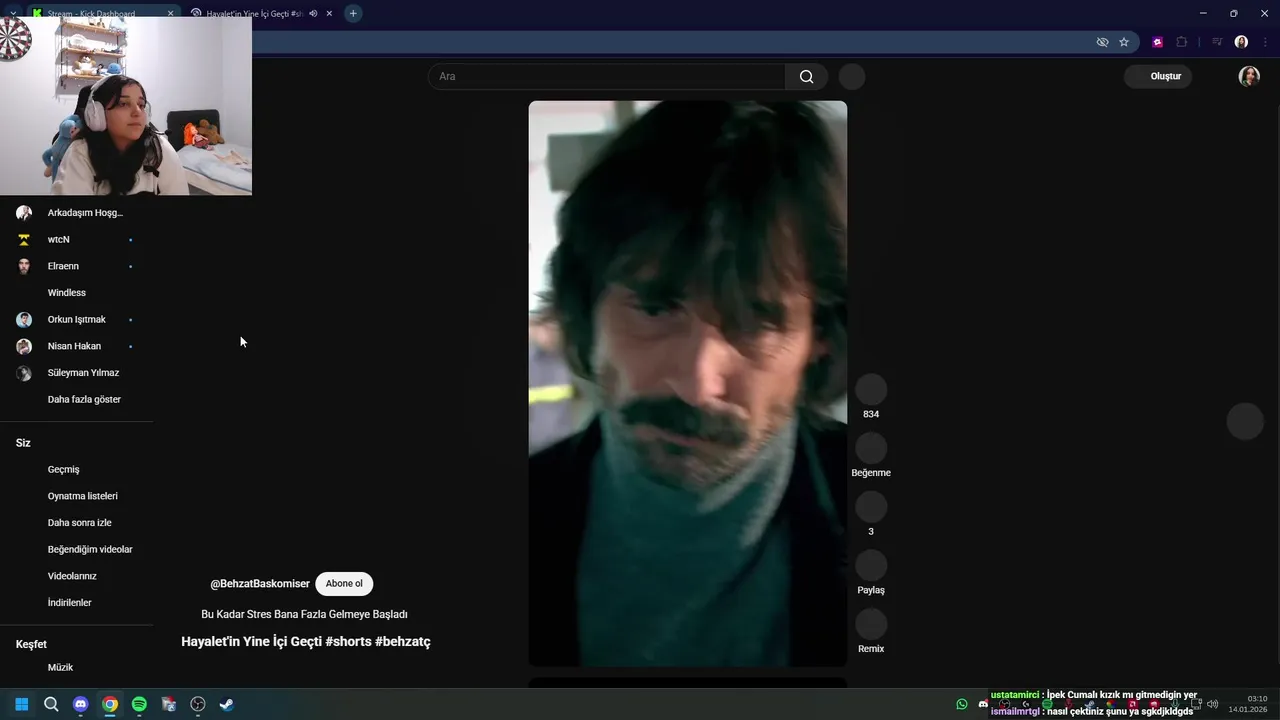1280x720 pixels.
Task: Open the @BehzatBaskomiser channel link
Action: pos(260,584)
